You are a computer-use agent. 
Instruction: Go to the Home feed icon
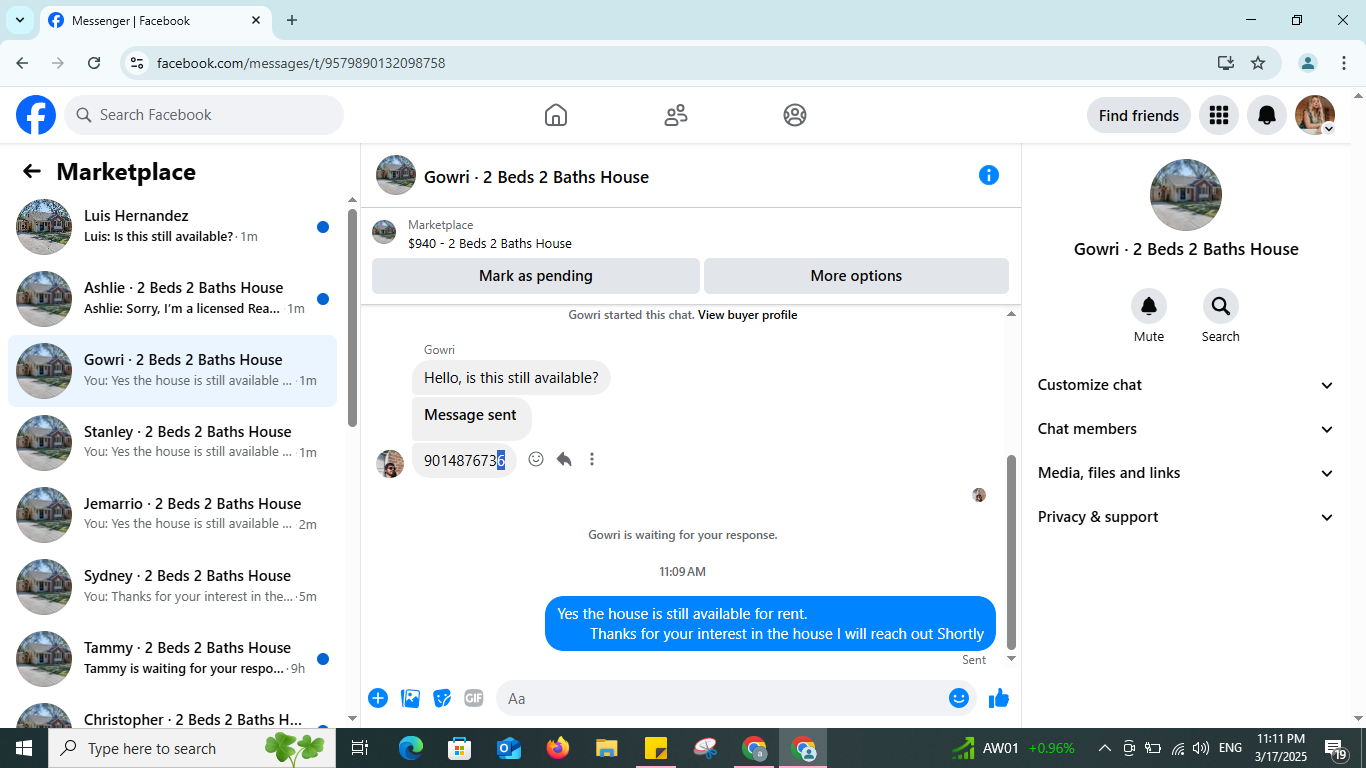(556, 115)
